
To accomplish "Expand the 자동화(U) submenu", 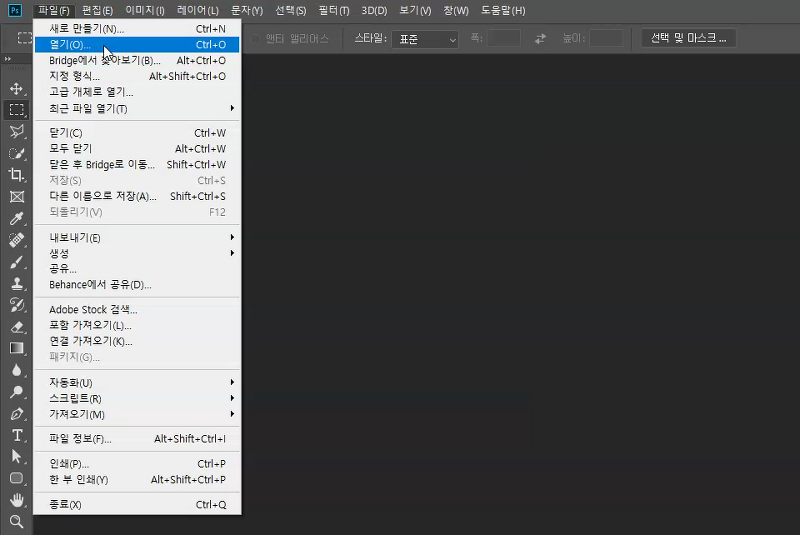I will (140, 382).
